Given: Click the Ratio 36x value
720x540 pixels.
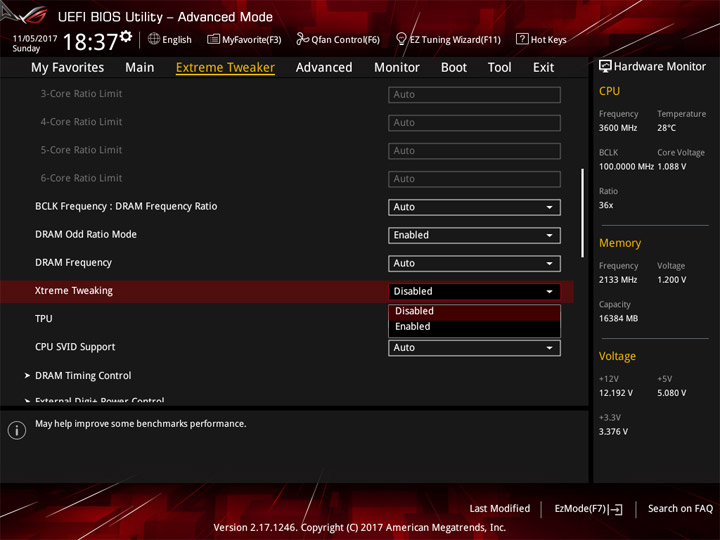Looking at the screenshot, I should point(606,205).
